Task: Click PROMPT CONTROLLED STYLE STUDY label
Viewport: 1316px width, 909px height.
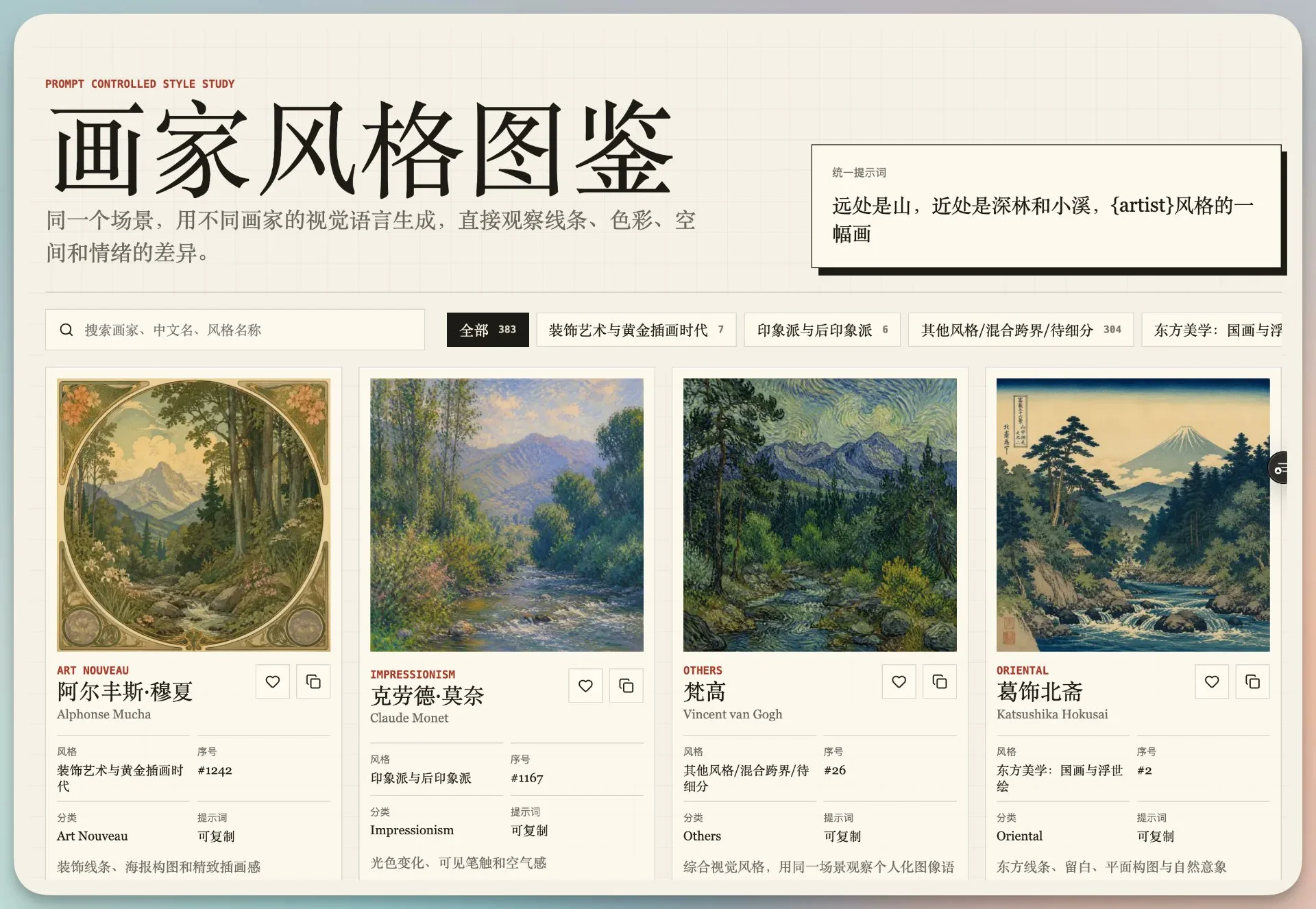Action: (140, 84)
